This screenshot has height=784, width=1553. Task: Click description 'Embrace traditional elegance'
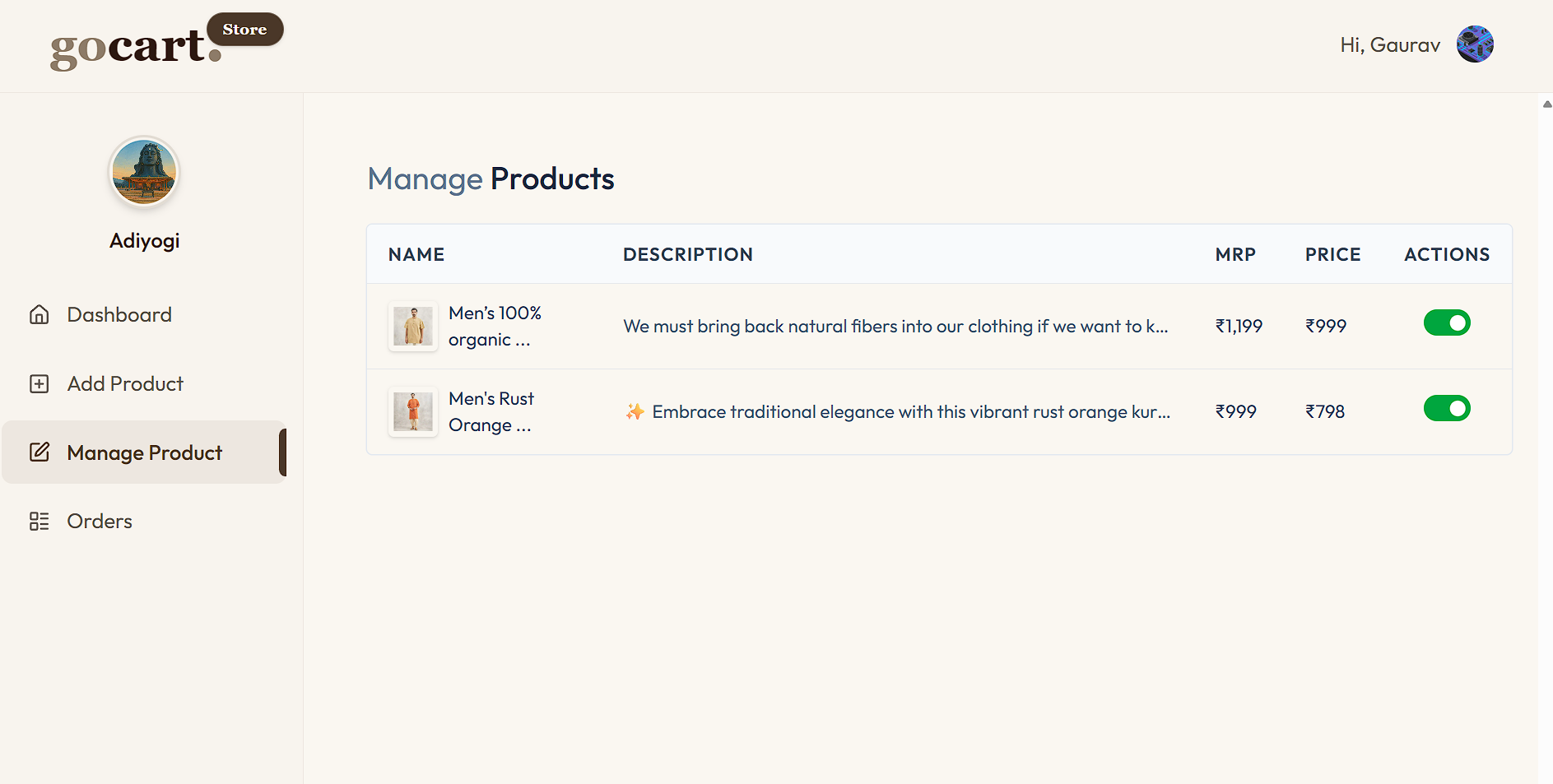tap(898, 412)
